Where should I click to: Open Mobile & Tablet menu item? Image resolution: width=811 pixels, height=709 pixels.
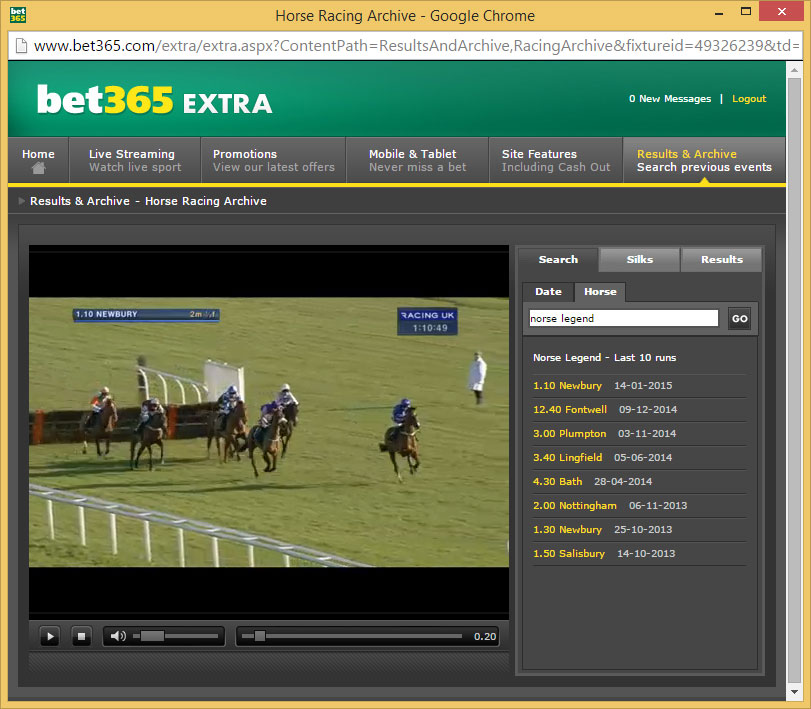pyautogui.click(x=417, y=160)
